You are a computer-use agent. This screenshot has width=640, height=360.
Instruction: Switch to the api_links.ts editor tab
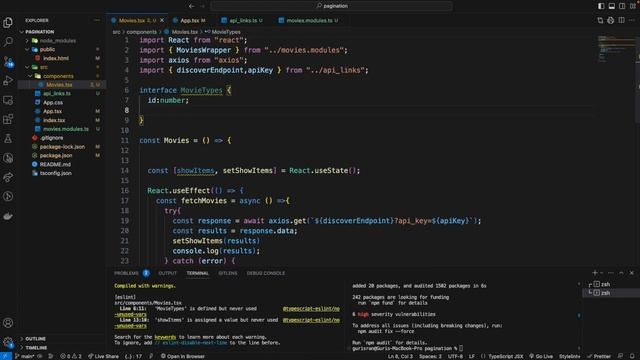243,20
